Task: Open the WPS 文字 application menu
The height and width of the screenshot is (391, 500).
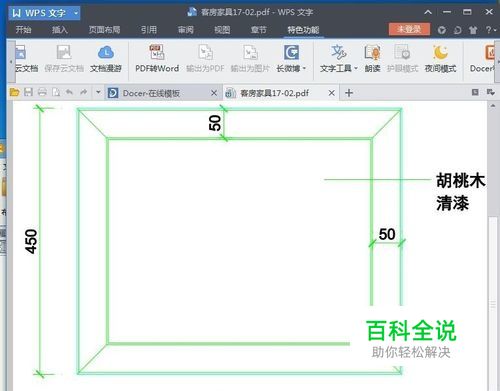Action: coord(44,13)
